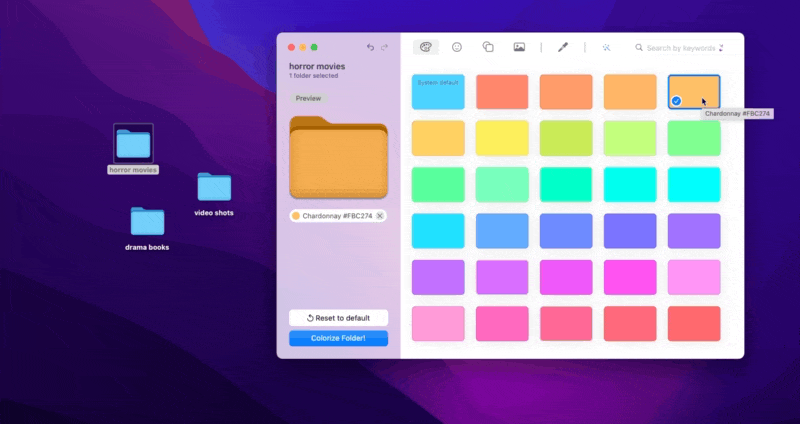The image size is (800, 424).
Task: Click the search magnifying glass icon
Action: pyautogui.click(x=639, y=47)
